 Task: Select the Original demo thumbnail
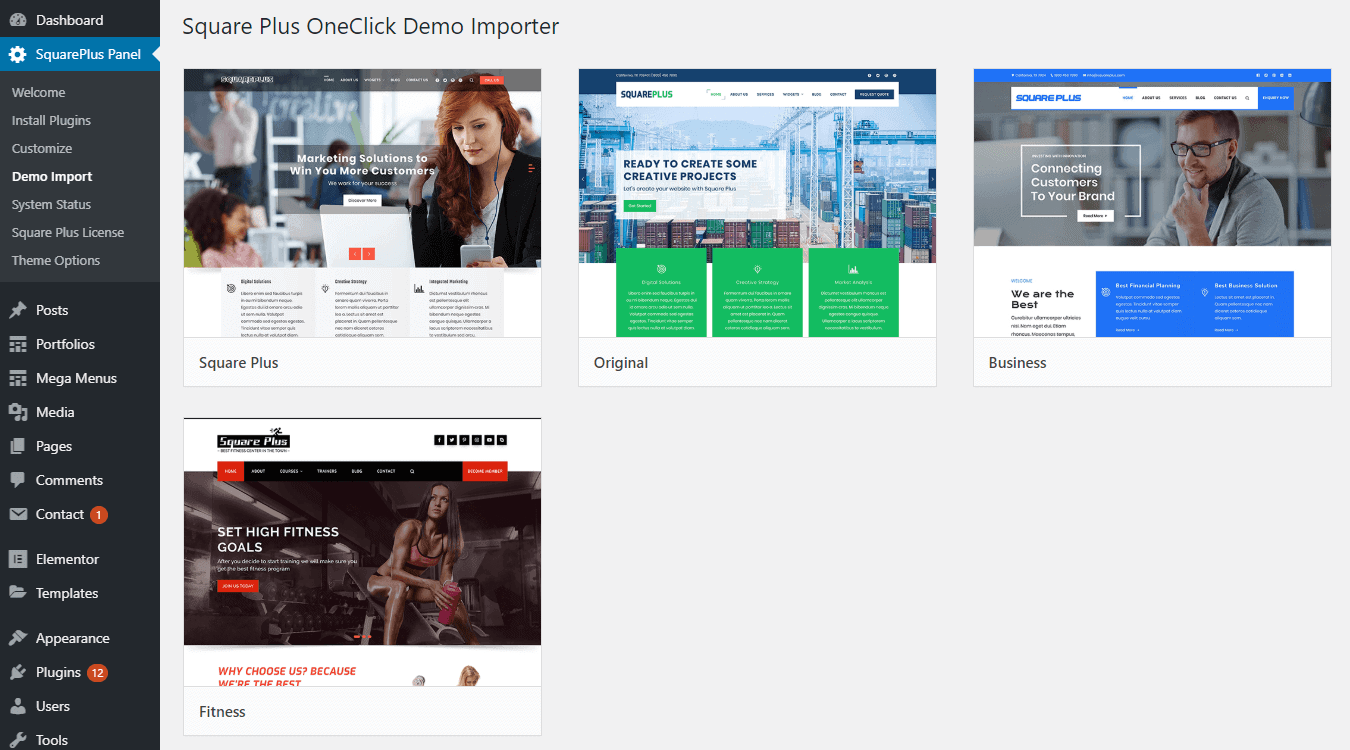tap(757, 203)
